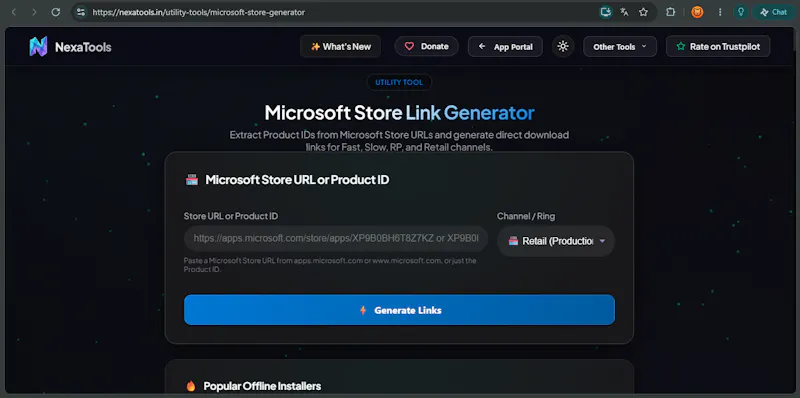Open the Channel / Ring dropdown

click(x=556, y=241)
